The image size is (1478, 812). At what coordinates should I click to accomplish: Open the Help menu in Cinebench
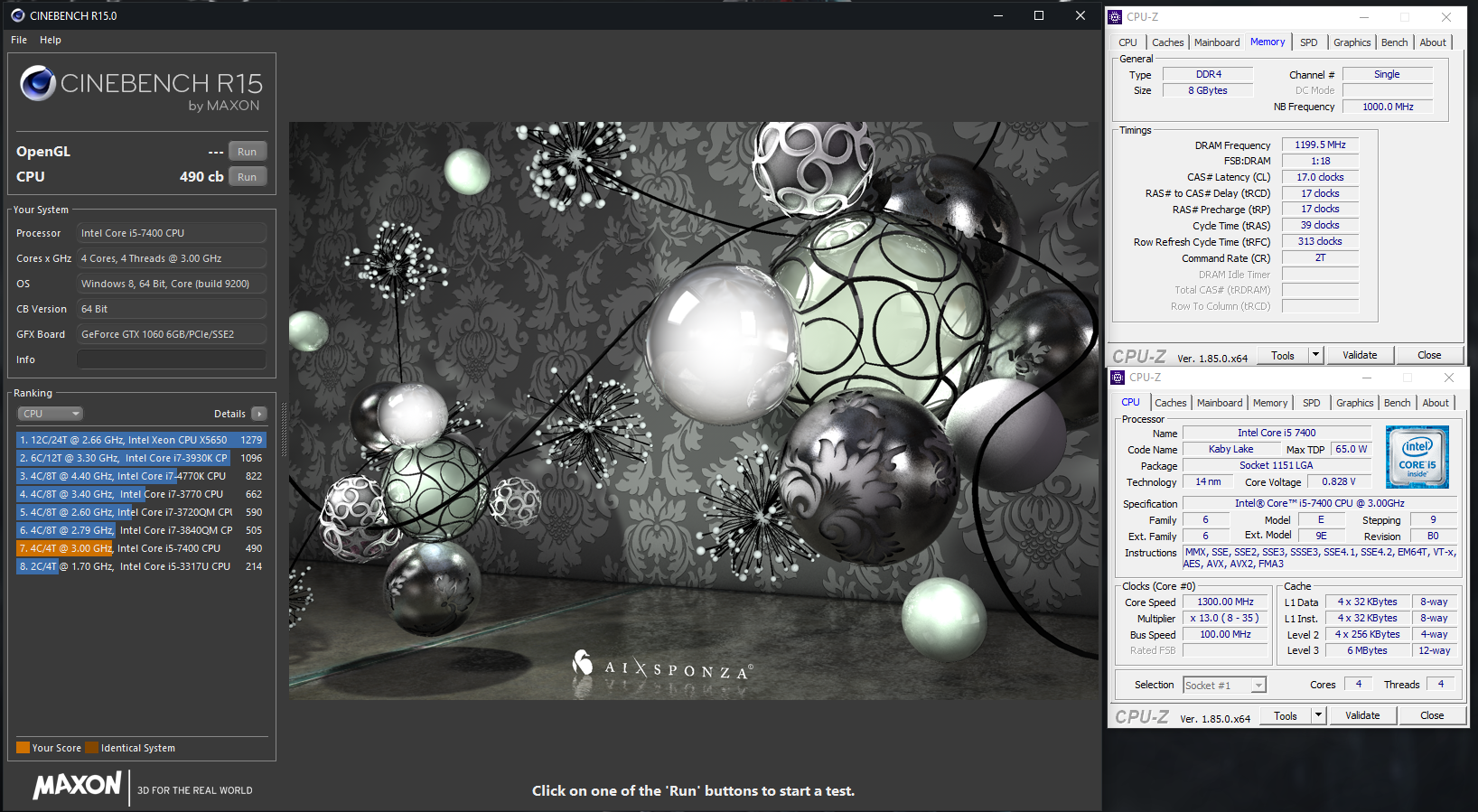coord(51,40)
